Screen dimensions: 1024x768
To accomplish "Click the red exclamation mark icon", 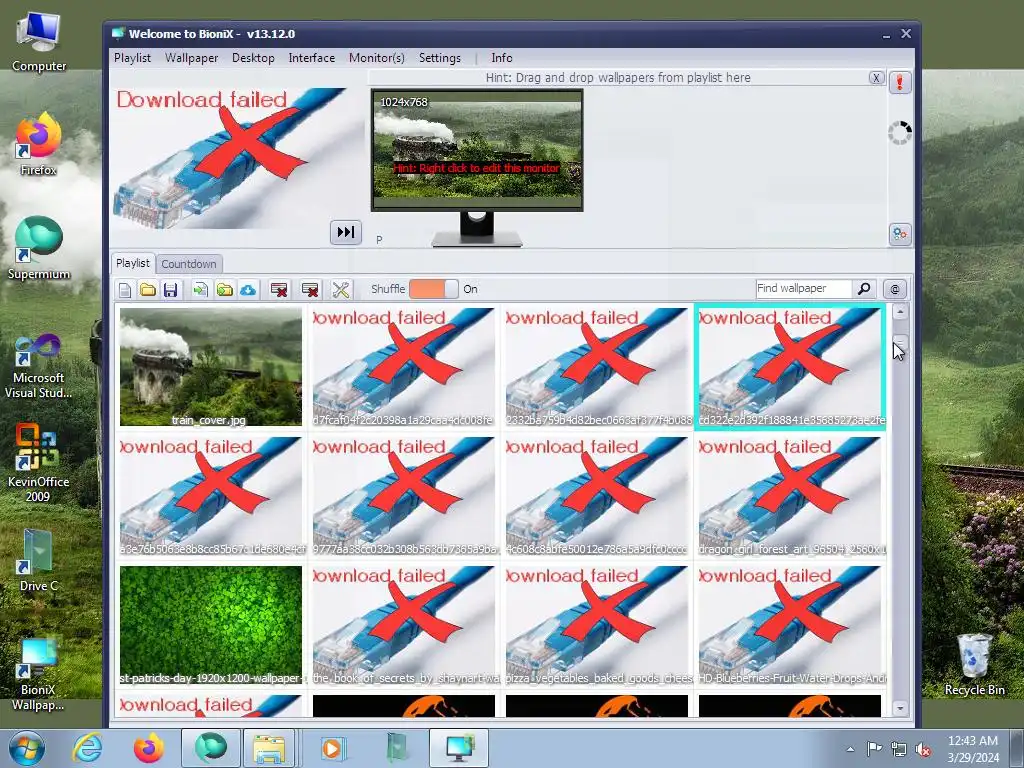I will point(900,82).
